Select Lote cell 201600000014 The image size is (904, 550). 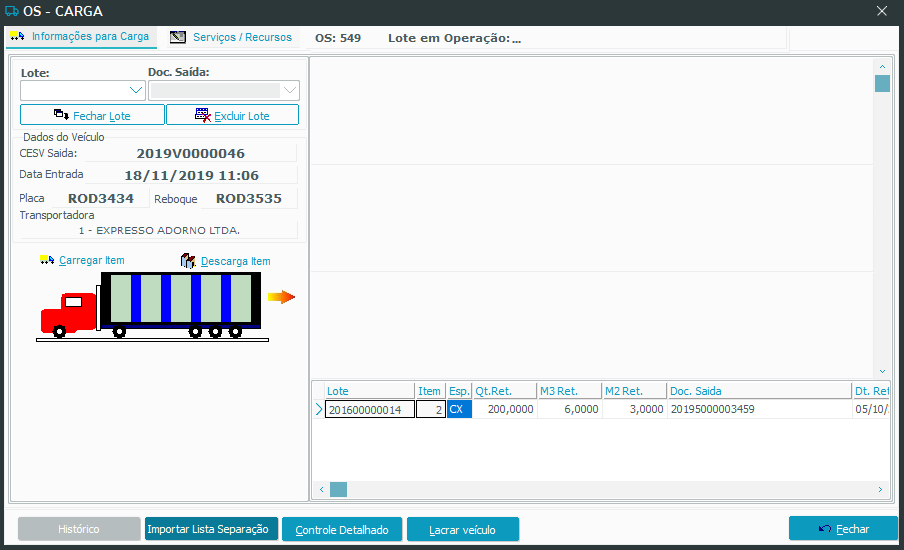[370, 409]
